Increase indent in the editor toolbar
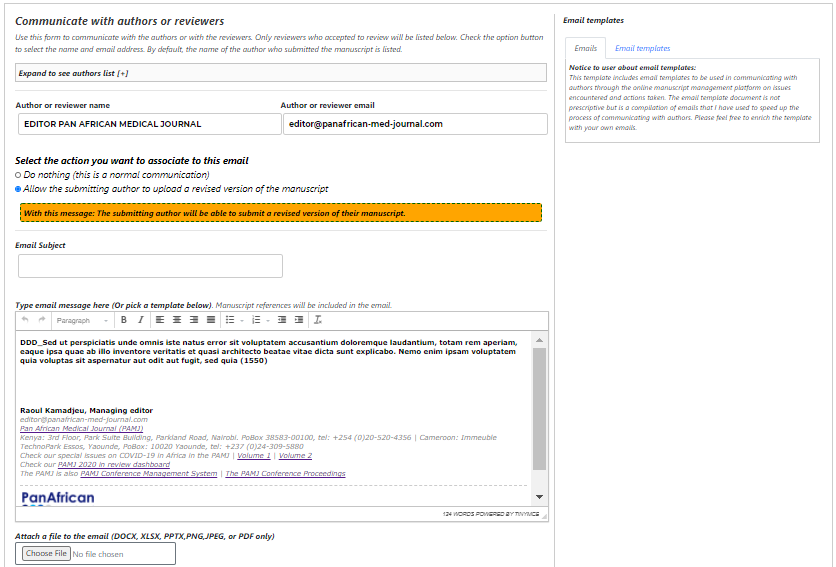The image size is (836, 567). point(299,320)
